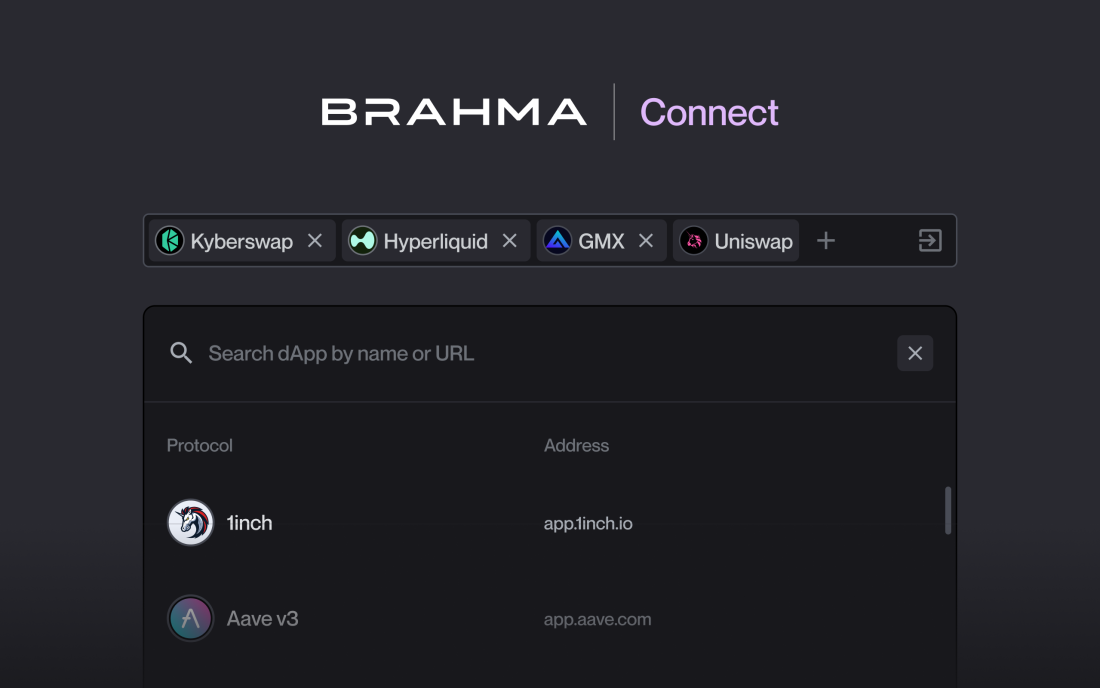
Task: Add a new dApp tab with plus icon
Action: click(826, 241)
